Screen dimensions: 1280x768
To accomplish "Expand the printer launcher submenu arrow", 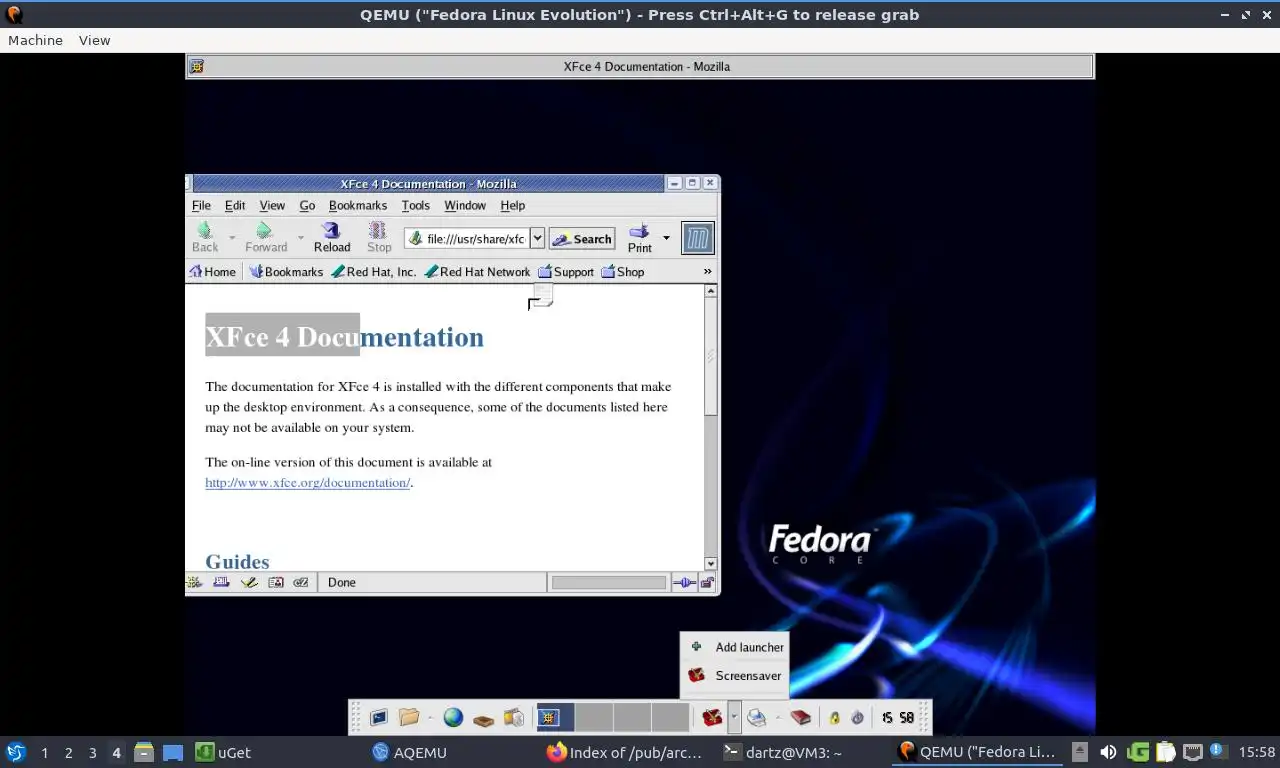I will [x=778, y=717].
